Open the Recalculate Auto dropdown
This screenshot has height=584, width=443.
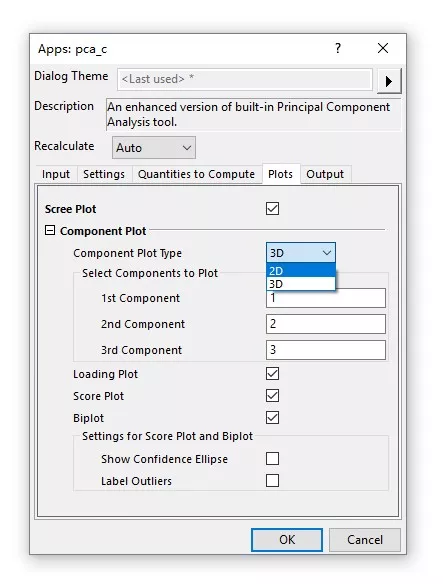(x=154, y=147)
